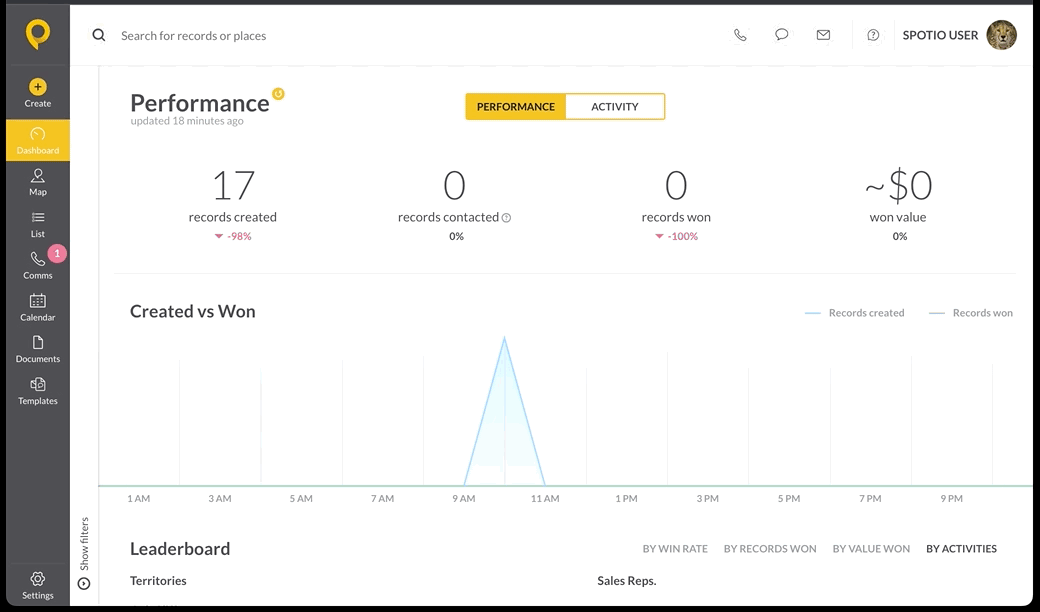Click the phone call icon in header
The height and width of the screenshot is (612, 1040).
point(740,35)
